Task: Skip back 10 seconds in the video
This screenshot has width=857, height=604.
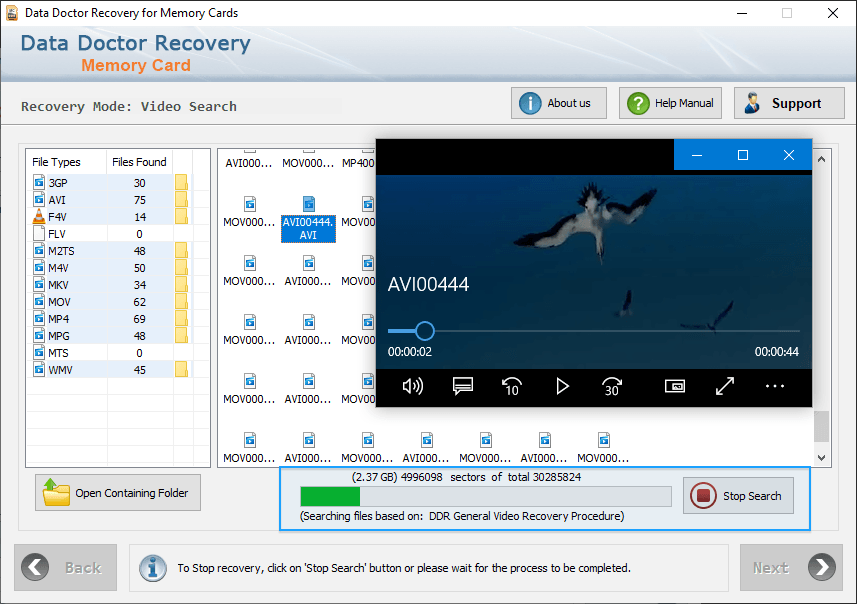Action: tap(512, 386)
